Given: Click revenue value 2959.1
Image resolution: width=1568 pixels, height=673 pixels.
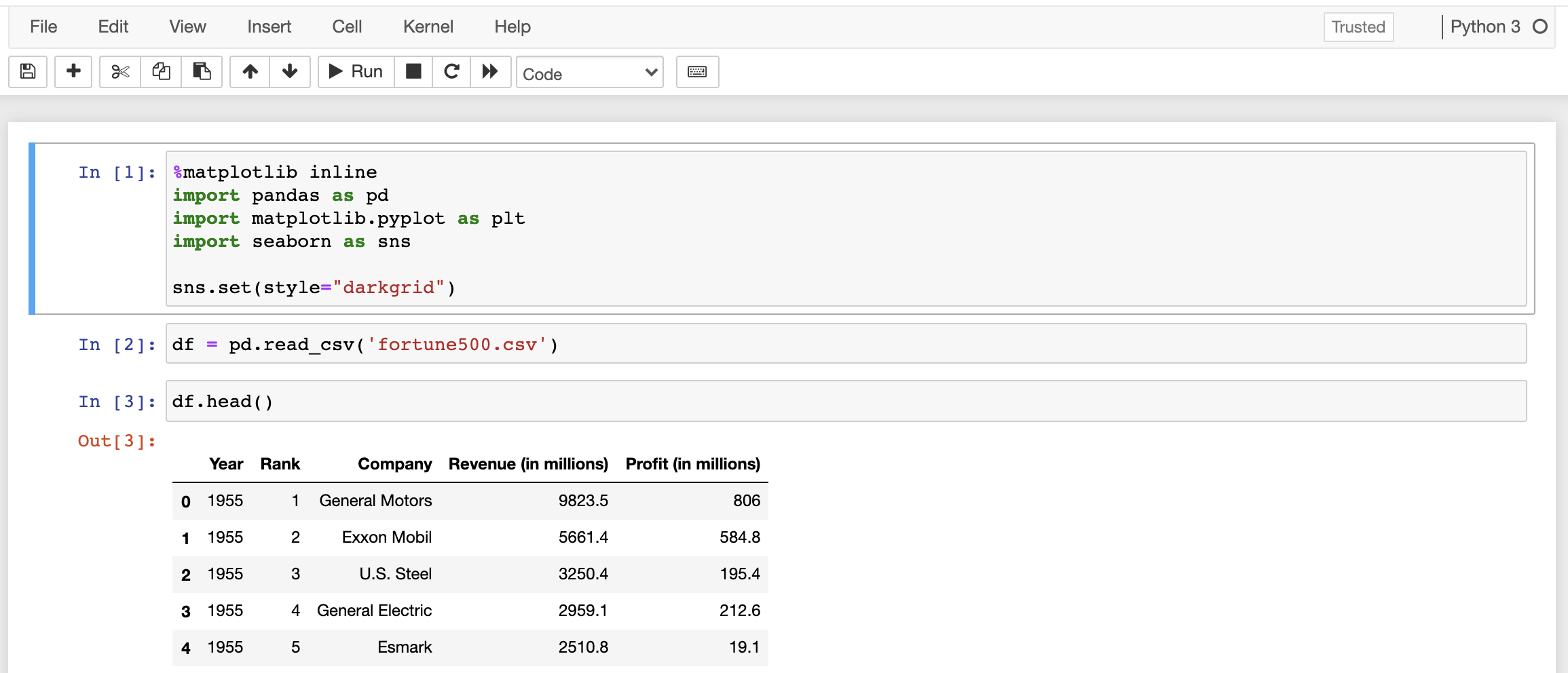Looking at the screenshot, I should 583,611.
